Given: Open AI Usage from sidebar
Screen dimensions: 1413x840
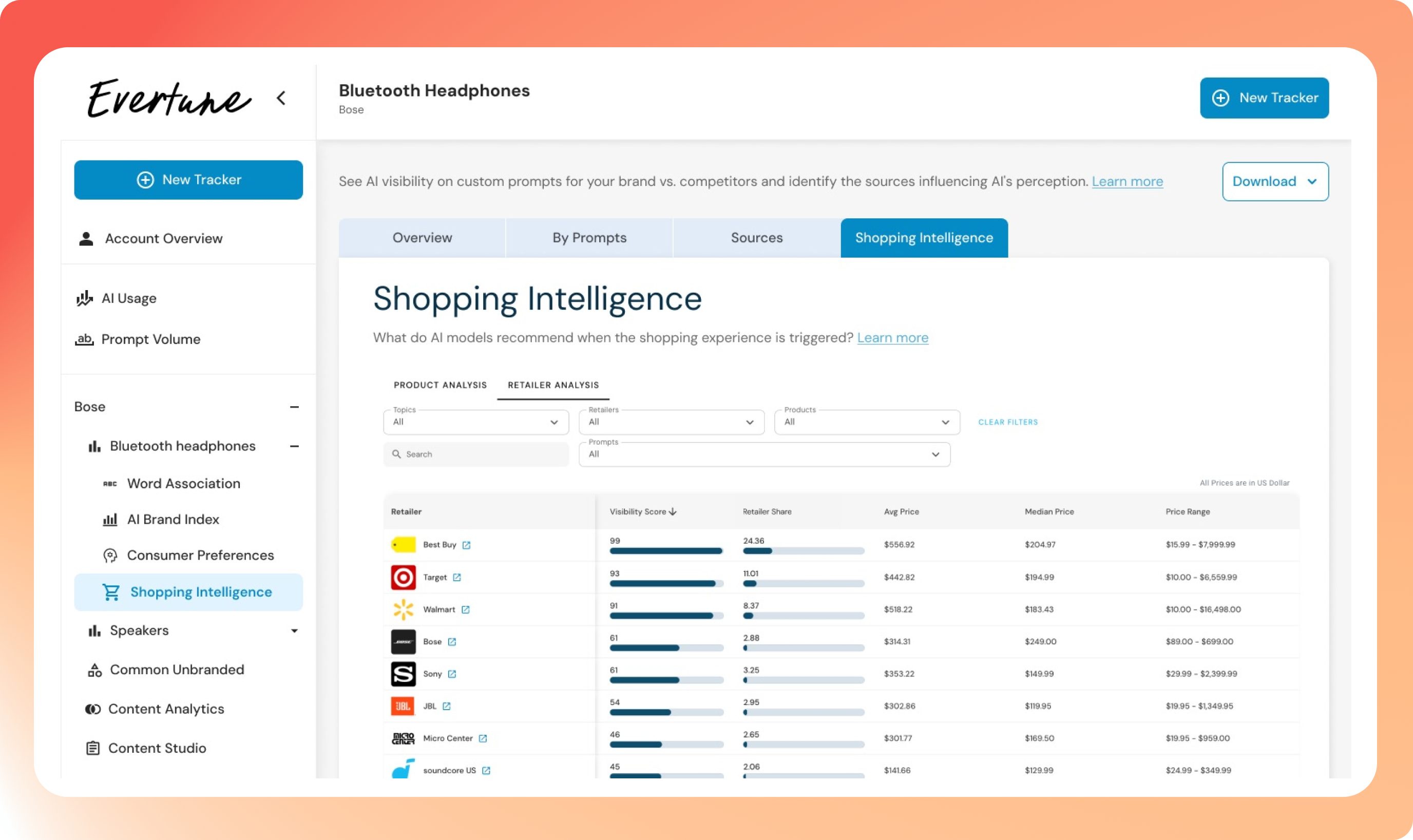Looking at the screenshot, I should (128, 298).
